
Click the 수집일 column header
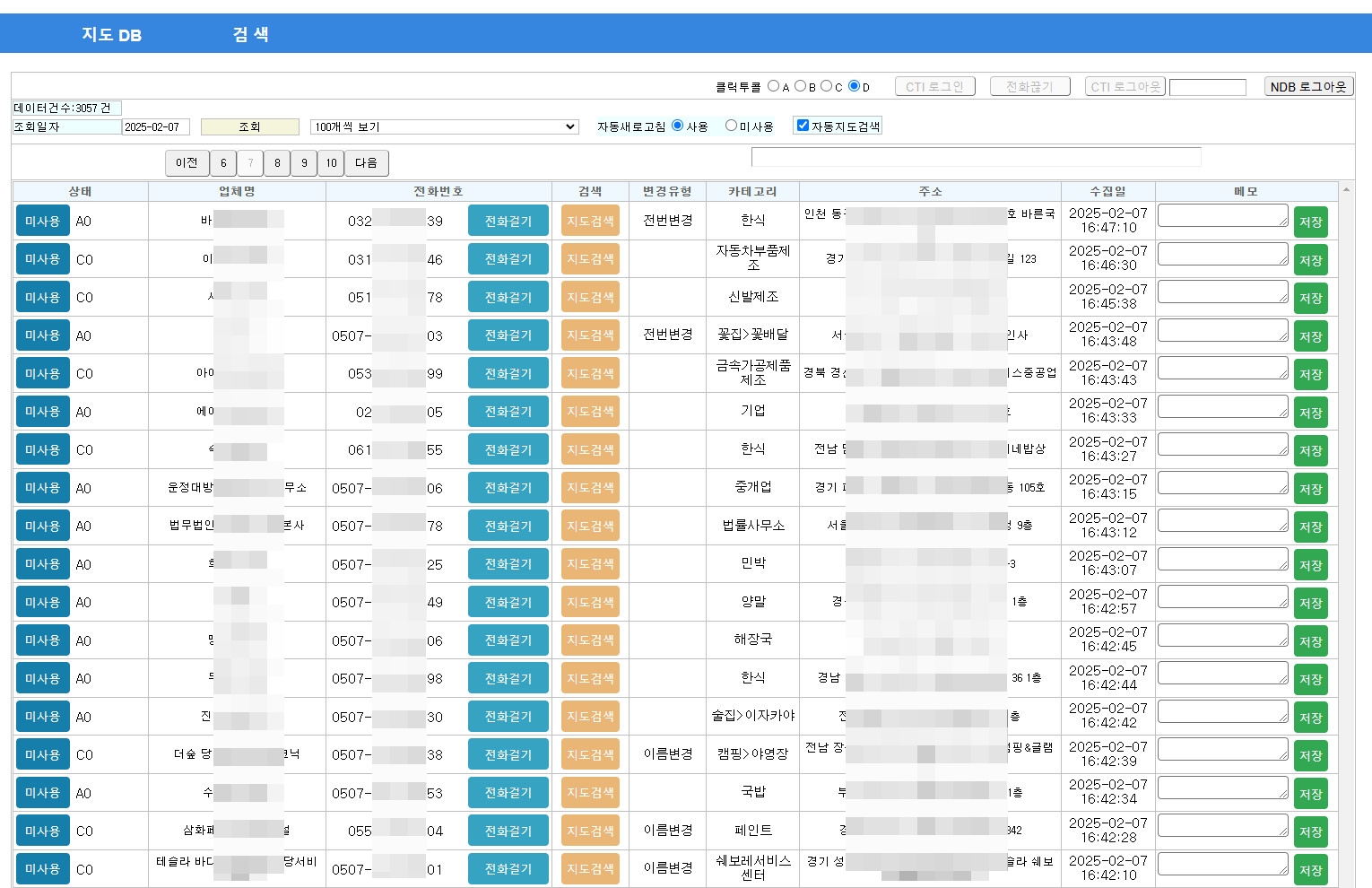tap(1107, 191)
